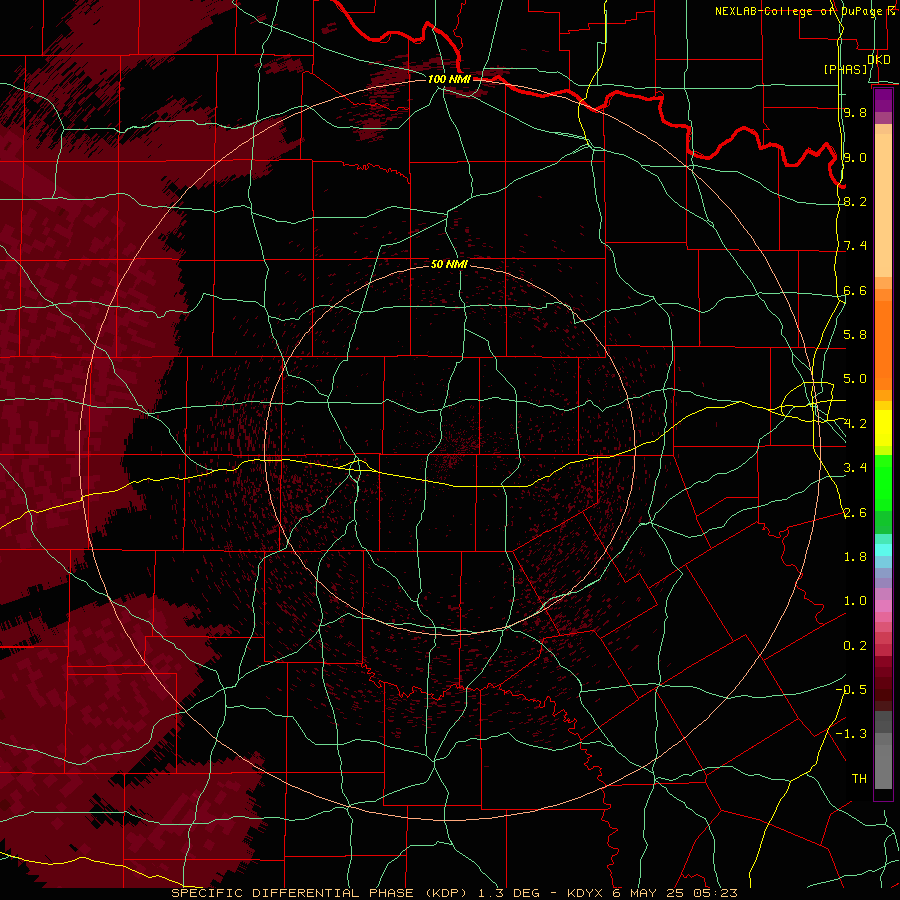Pick the dark maroon color bar segment
Screen dimensions: 900x900
point(883,689)
